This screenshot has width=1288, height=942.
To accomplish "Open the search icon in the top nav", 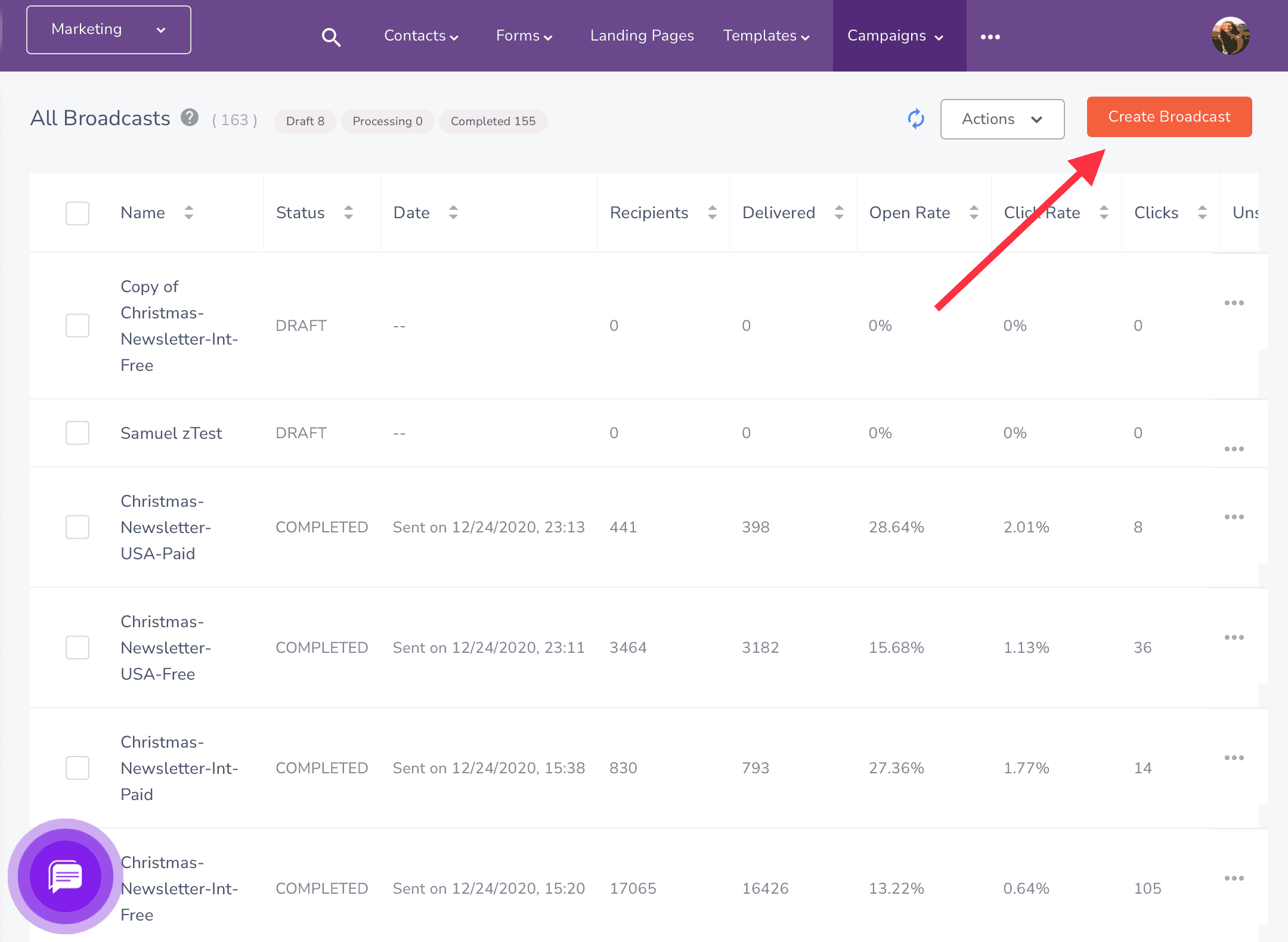I will tap(331, 35).
